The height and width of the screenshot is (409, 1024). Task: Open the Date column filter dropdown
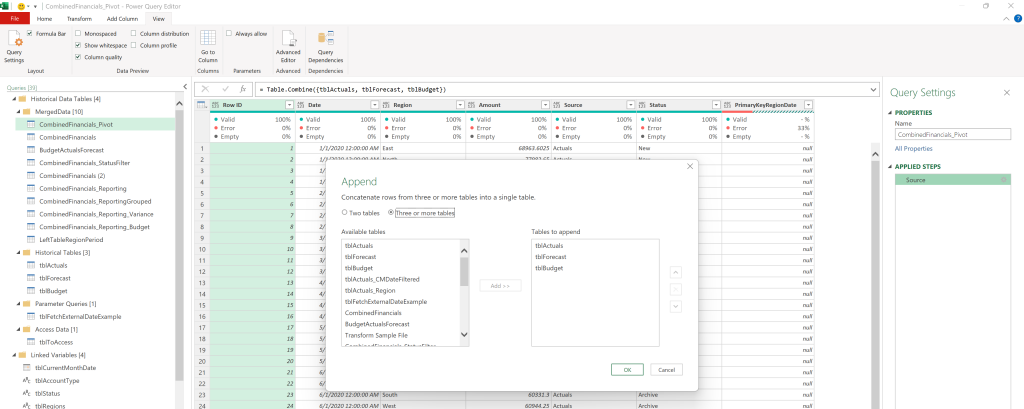point(375,105)
